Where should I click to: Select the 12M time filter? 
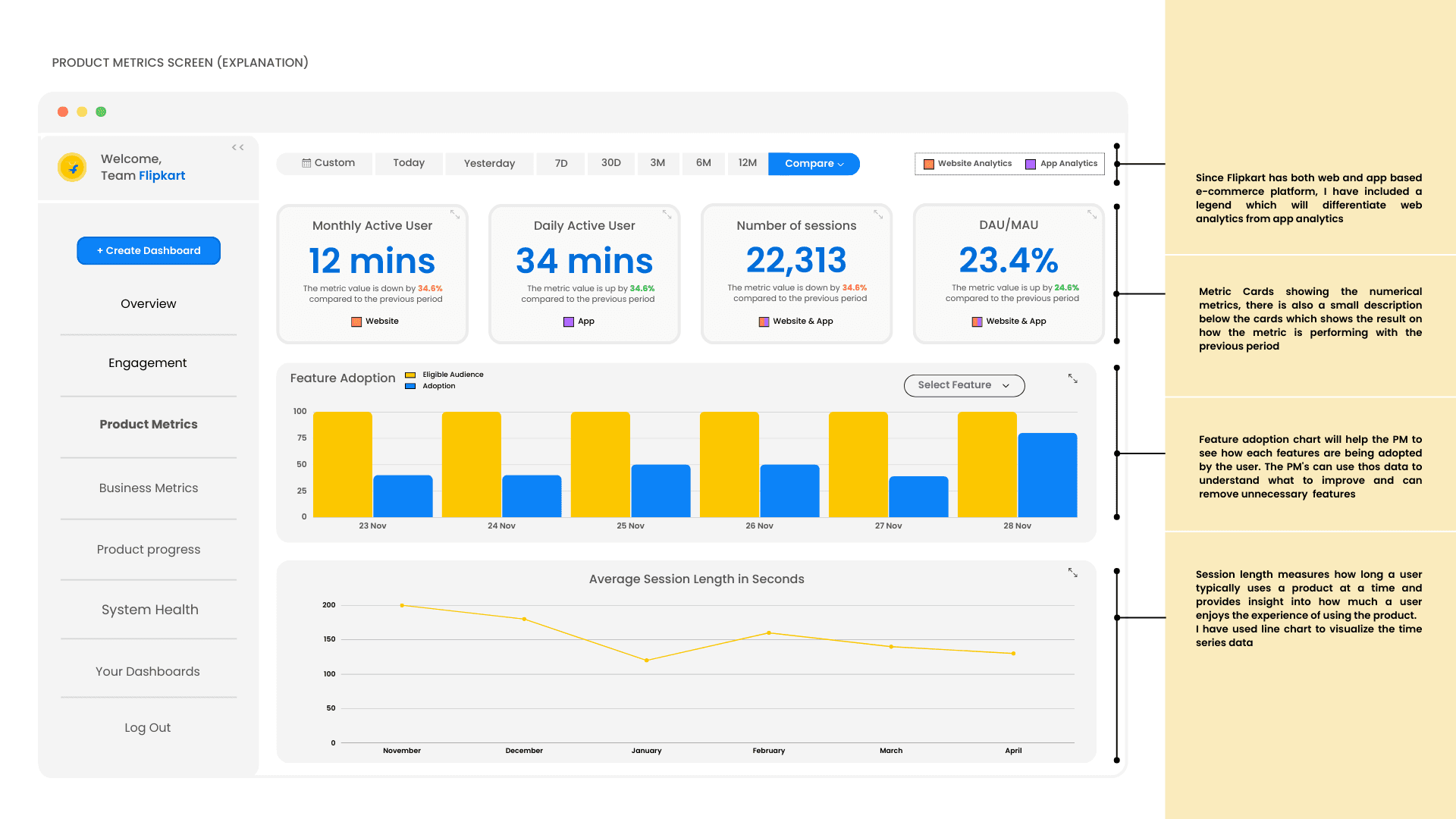click(748, 163)
